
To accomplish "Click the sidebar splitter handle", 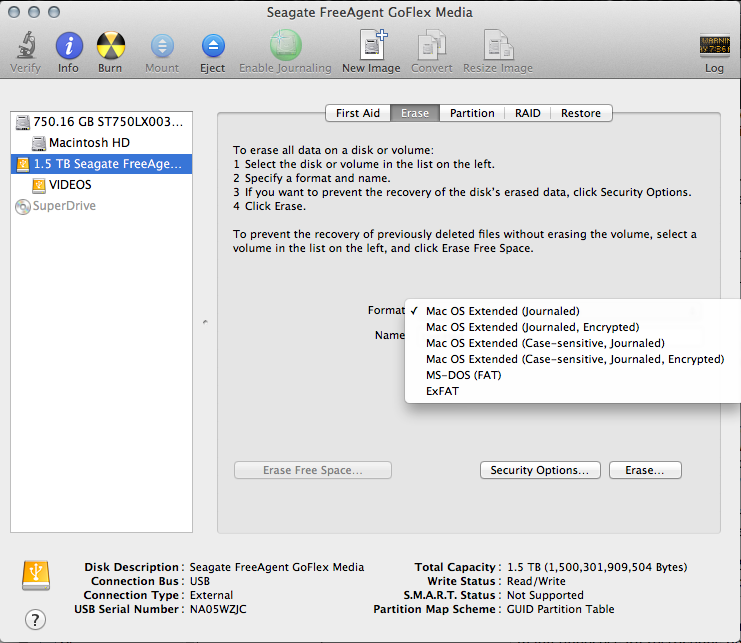I will point(205,322).
